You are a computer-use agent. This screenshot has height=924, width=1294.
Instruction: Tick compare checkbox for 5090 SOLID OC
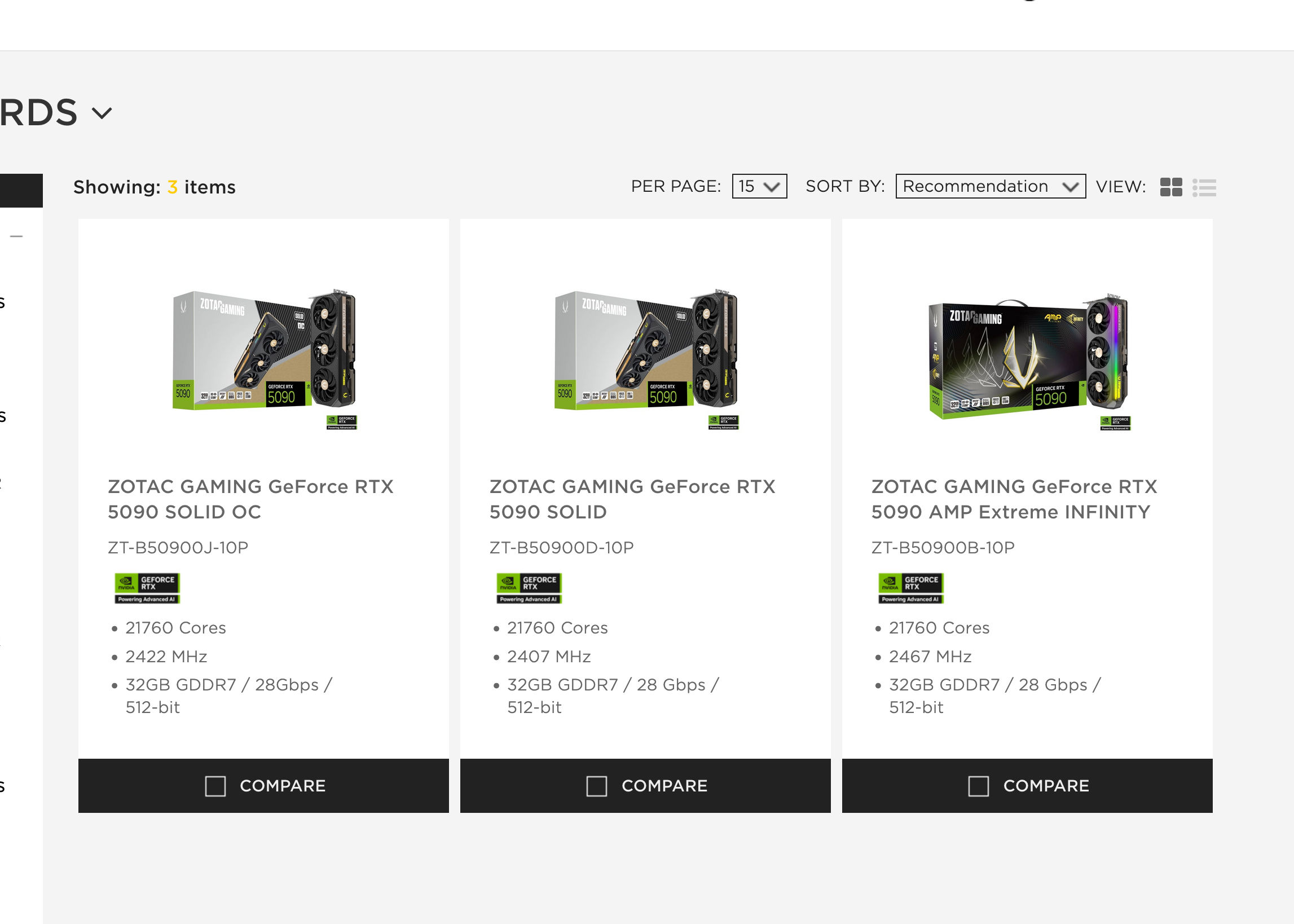[215, 786]
